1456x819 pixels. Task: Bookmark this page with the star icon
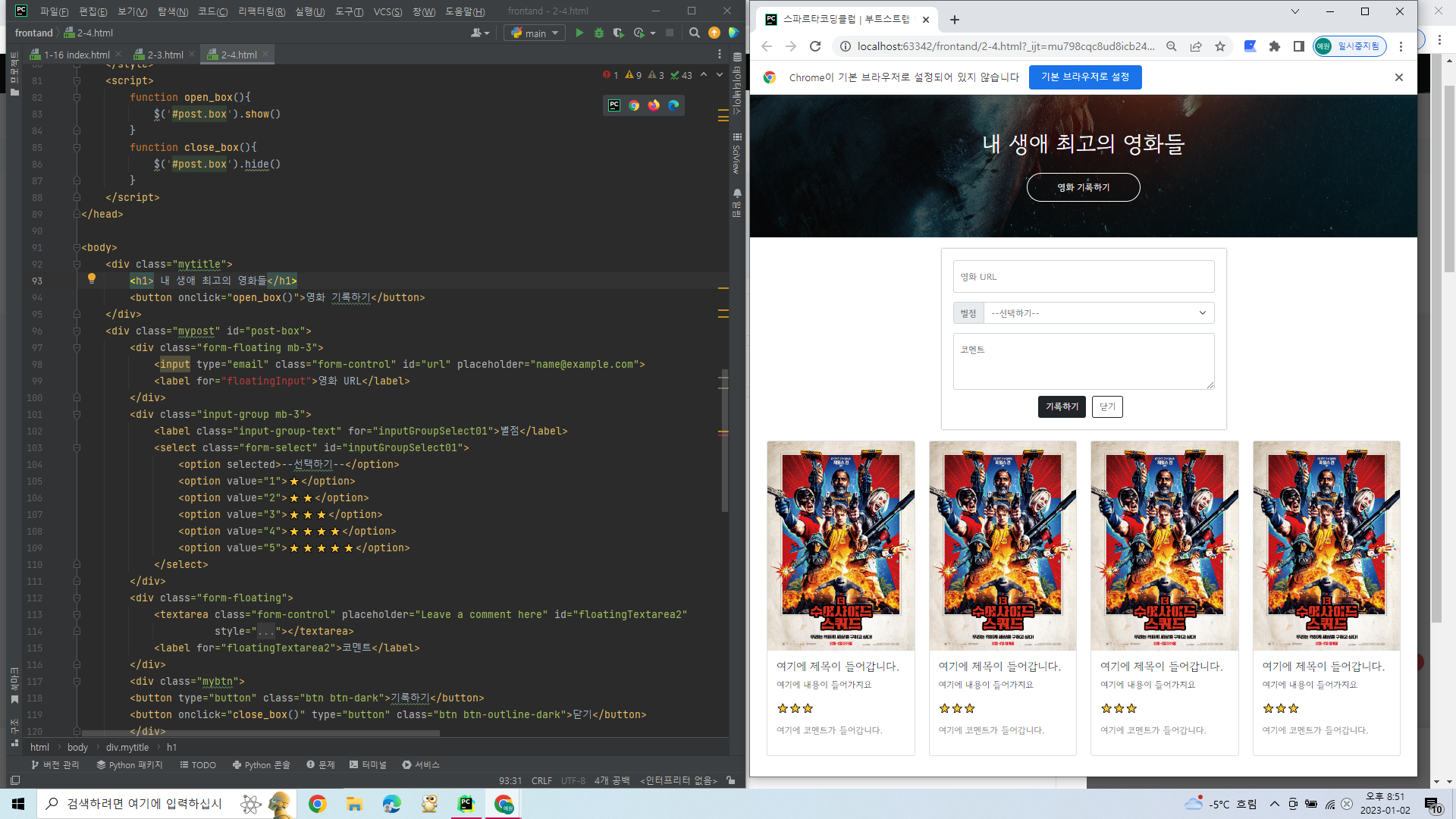[x=1220, y=46]
